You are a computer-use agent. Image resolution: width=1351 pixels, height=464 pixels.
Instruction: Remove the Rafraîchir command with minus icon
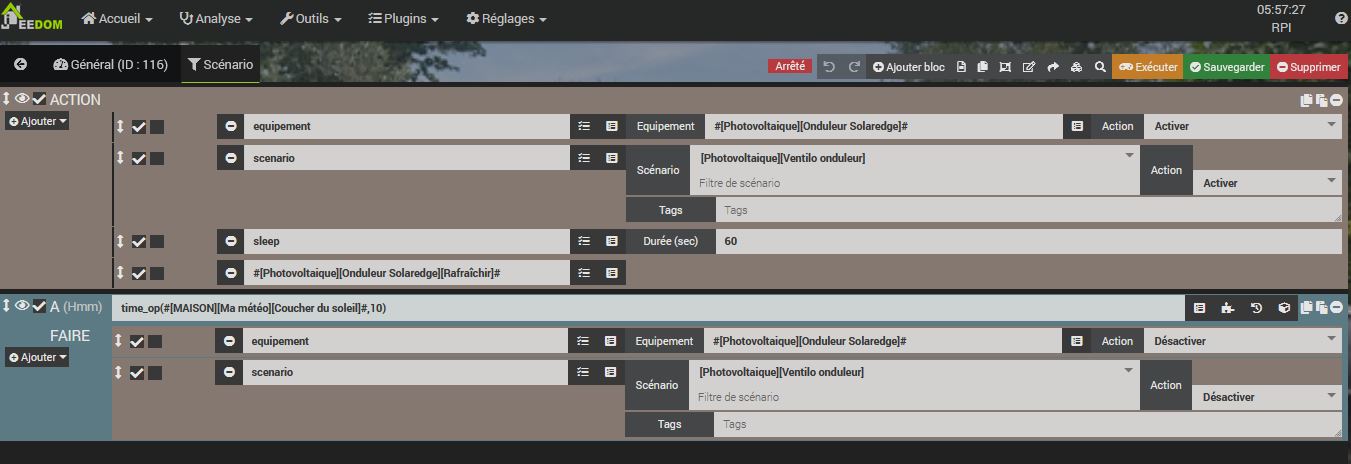pos(230,273)
